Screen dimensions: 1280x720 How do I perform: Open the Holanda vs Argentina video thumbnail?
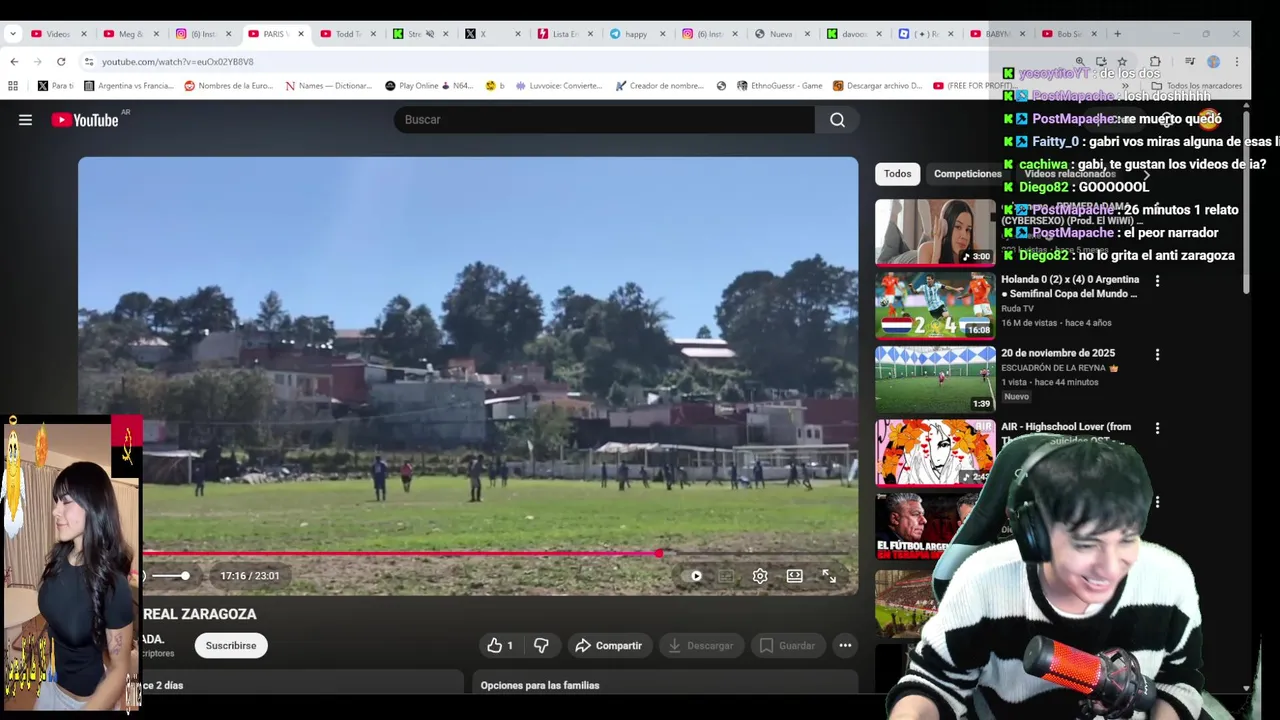tap(935, 306)
